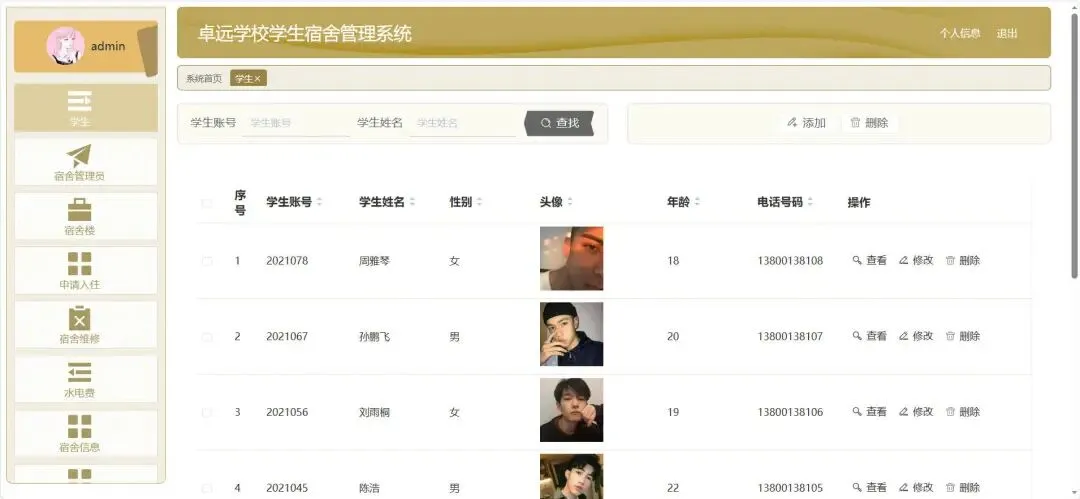Click the 添加 button
1080x499 pixels.
click(806, 123)
